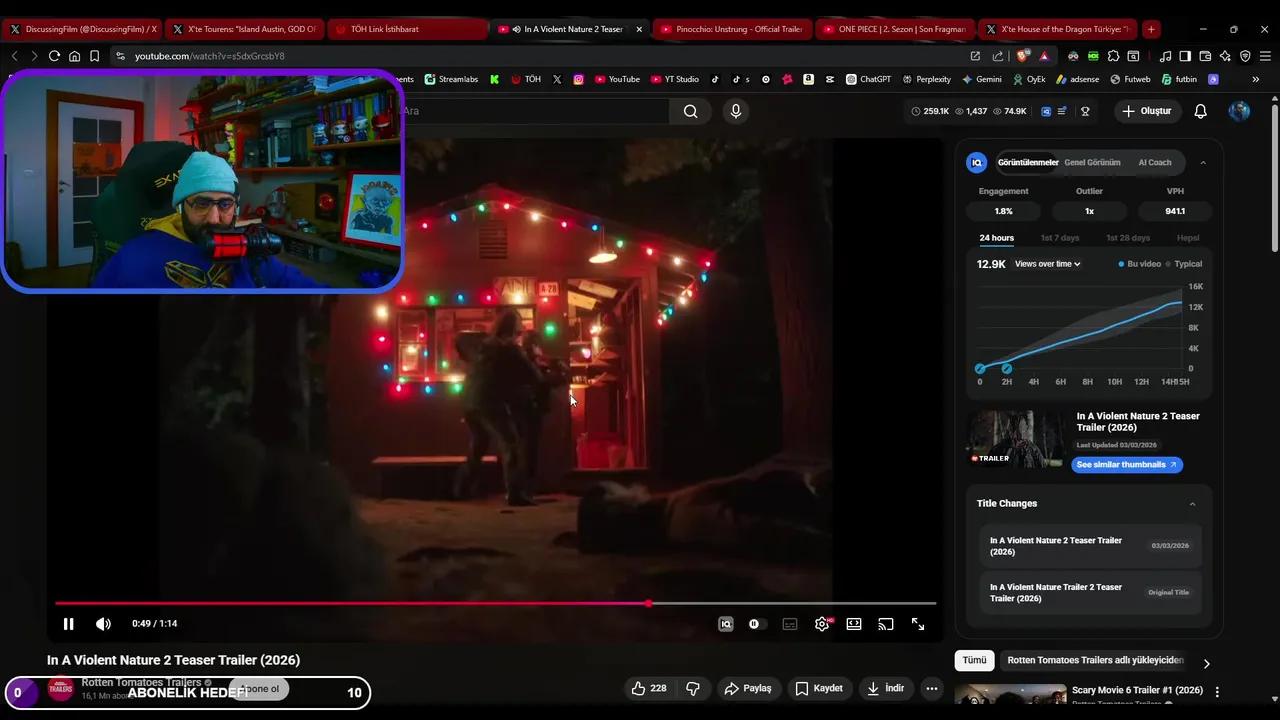This screenshot has height=720, width=1280.
Task: Switch to ONE PIECE 2. Sezon tab
Action: pyautogui.click(x=894, y=29)
